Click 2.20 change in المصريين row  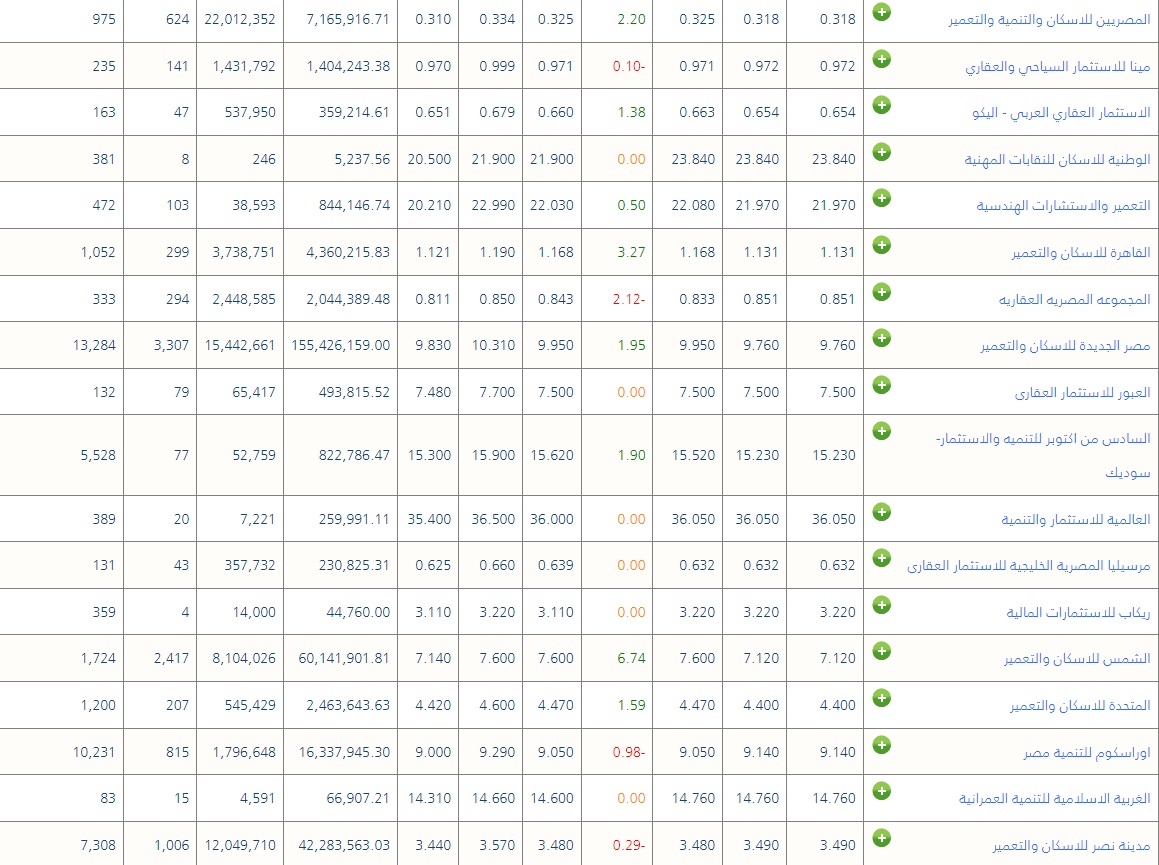[631, 19]
